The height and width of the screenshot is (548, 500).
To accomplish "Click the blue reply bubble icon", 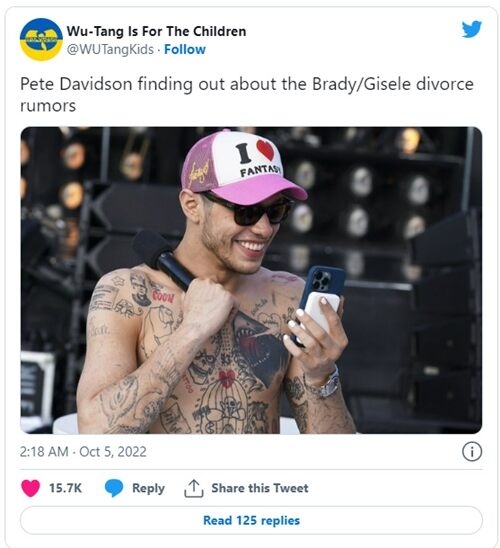I will click(x=114, y=488).
